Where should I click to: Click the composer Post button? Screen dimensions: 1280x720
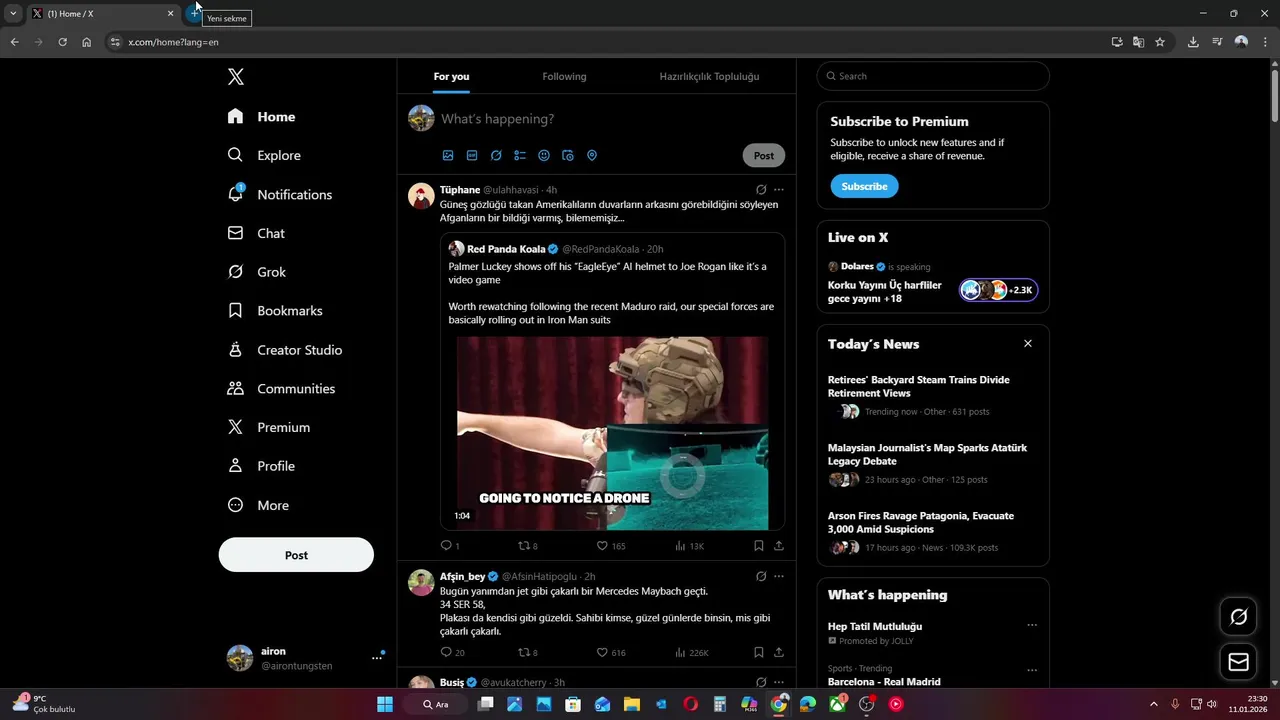pos(764,156)
